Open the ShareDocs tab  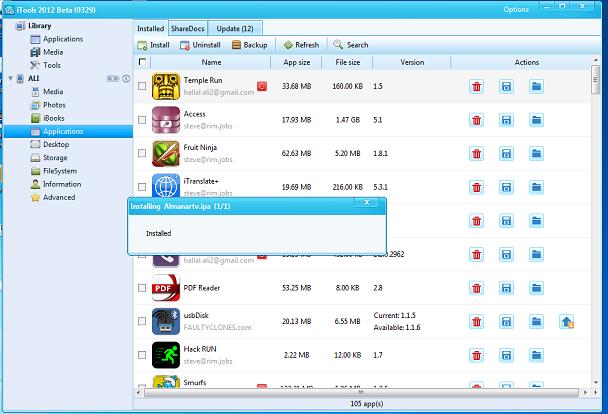tap(188, 29)
